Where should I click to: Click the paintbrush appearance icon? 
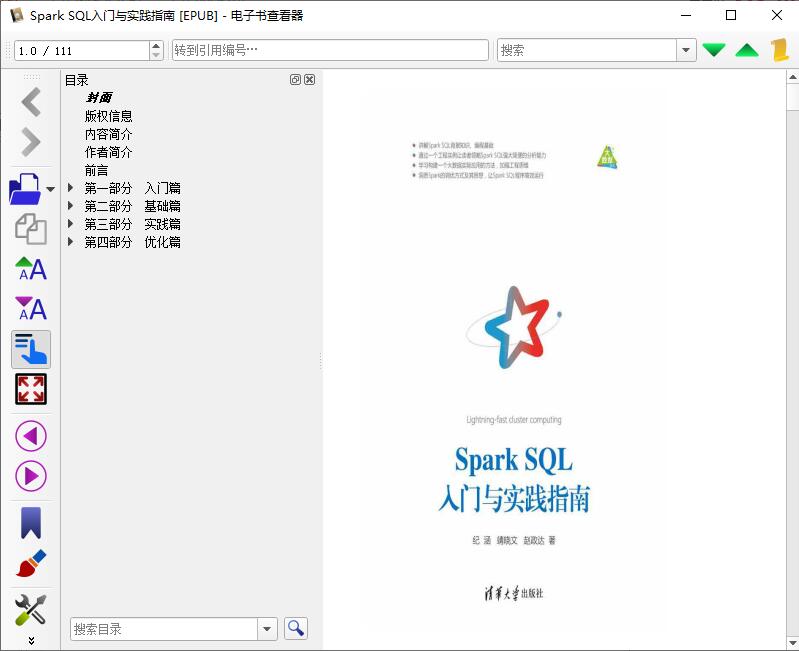point(31,563)
